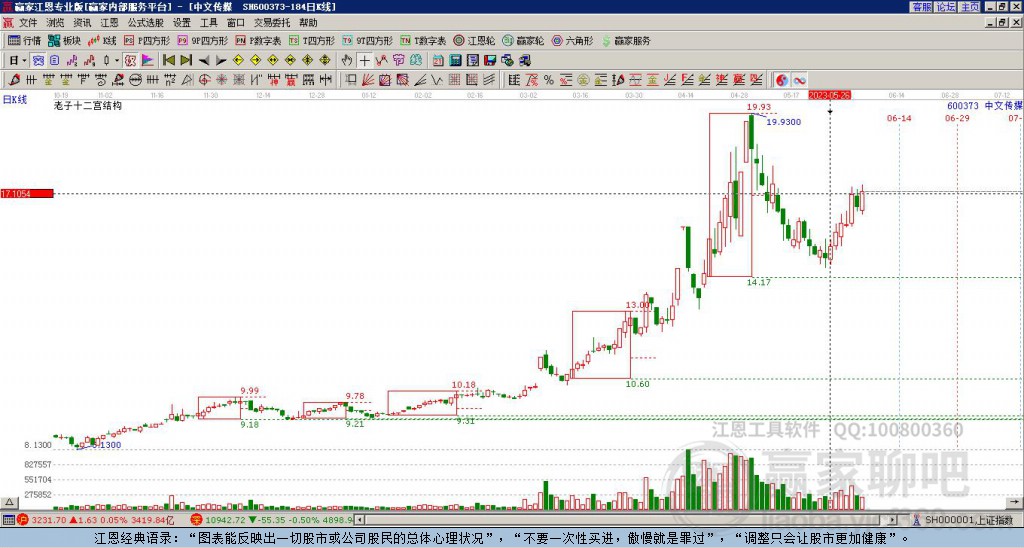Click the red 17.1054 price tag
Viewport: 1024px width, 548px height.
[27, 194]
